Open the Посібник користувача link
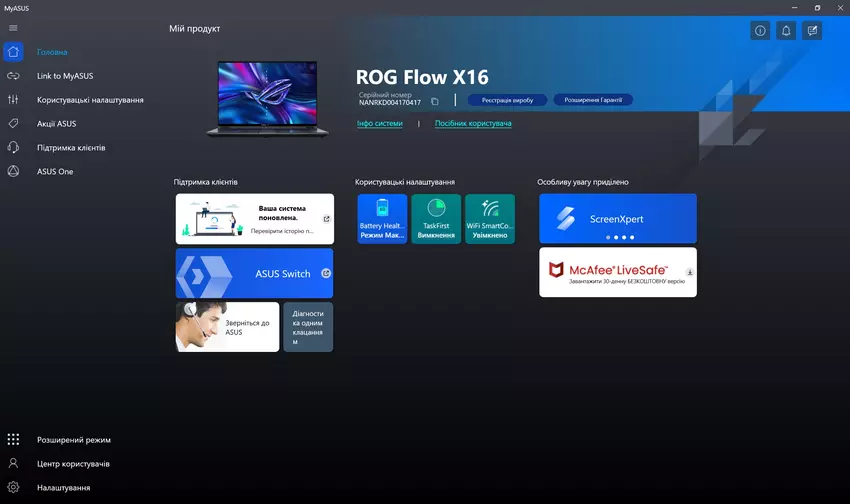This screenshot has height=504, width=850. coord(472,124)
